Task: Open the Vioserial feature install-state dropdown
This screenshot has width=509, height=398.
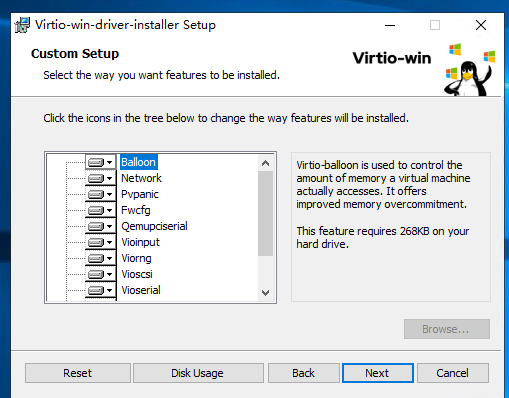Action: pos(100,290)
